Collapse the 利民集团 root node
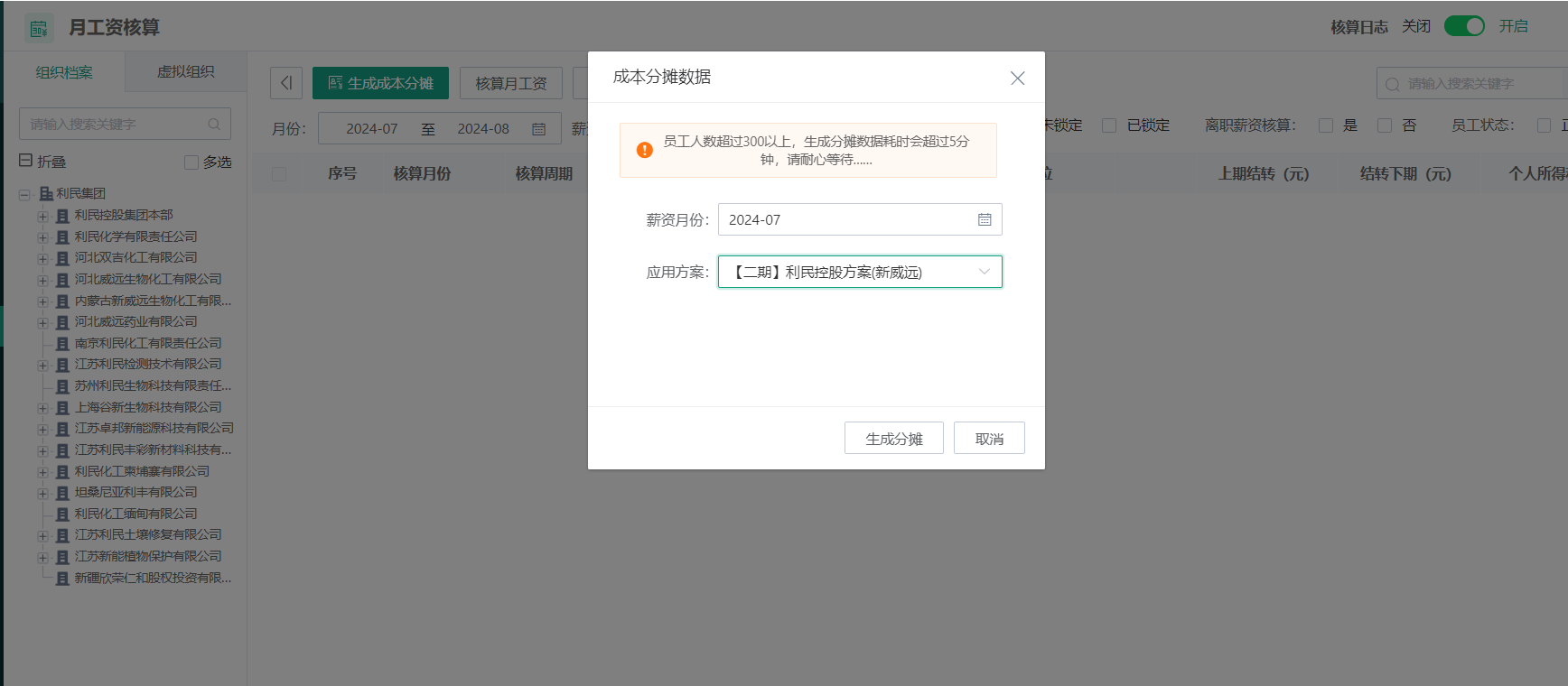 coord(24,194)
